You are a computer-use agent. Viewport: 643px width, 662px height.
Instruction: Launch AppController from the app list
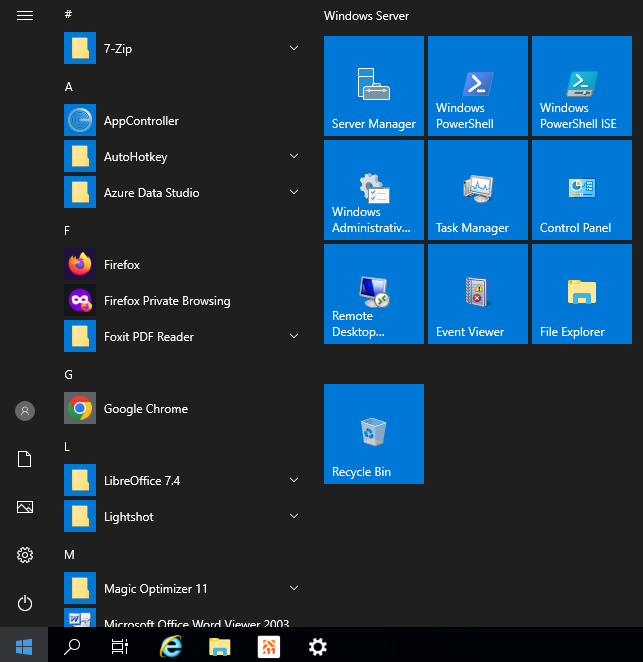(x=182, y=120)
